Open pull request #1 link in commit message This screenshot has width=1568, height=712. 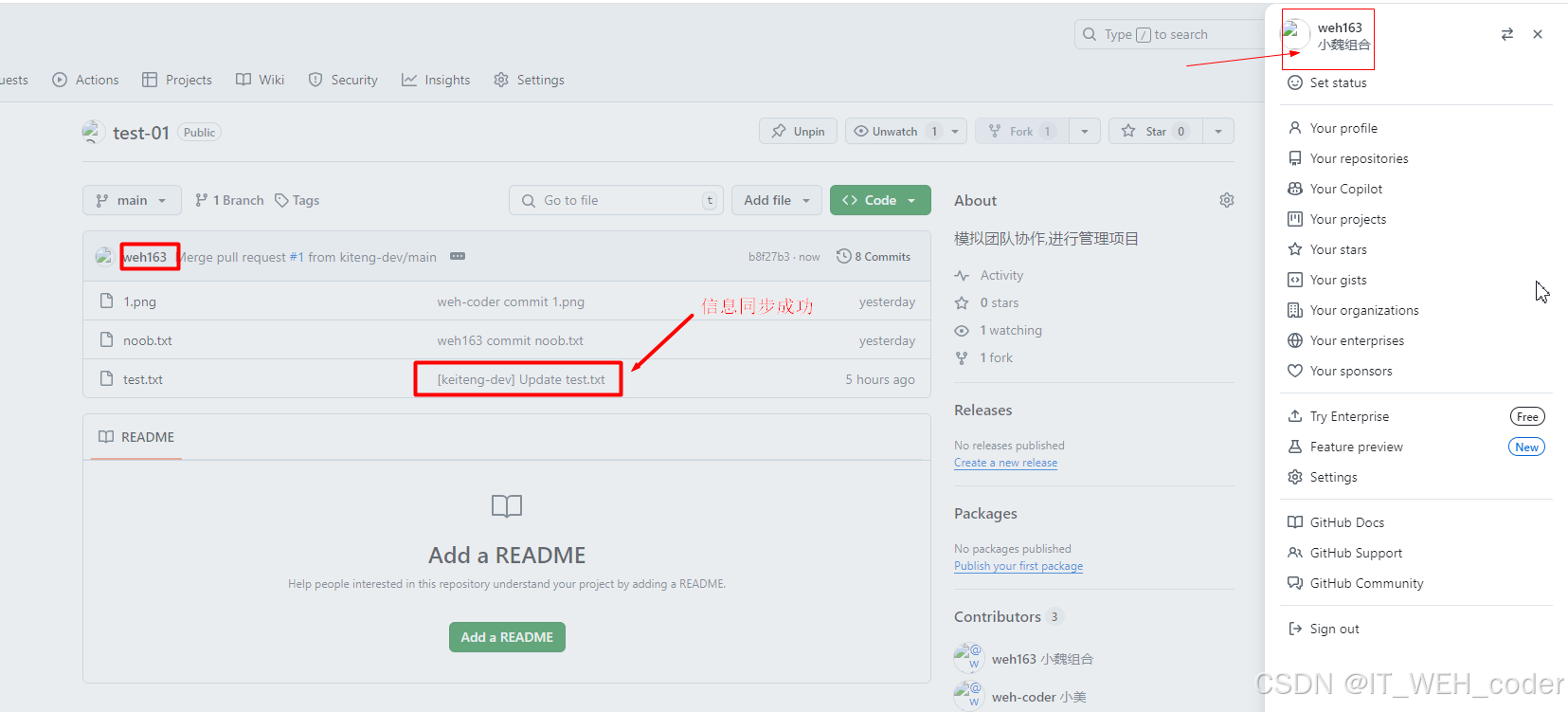[297, 257]
